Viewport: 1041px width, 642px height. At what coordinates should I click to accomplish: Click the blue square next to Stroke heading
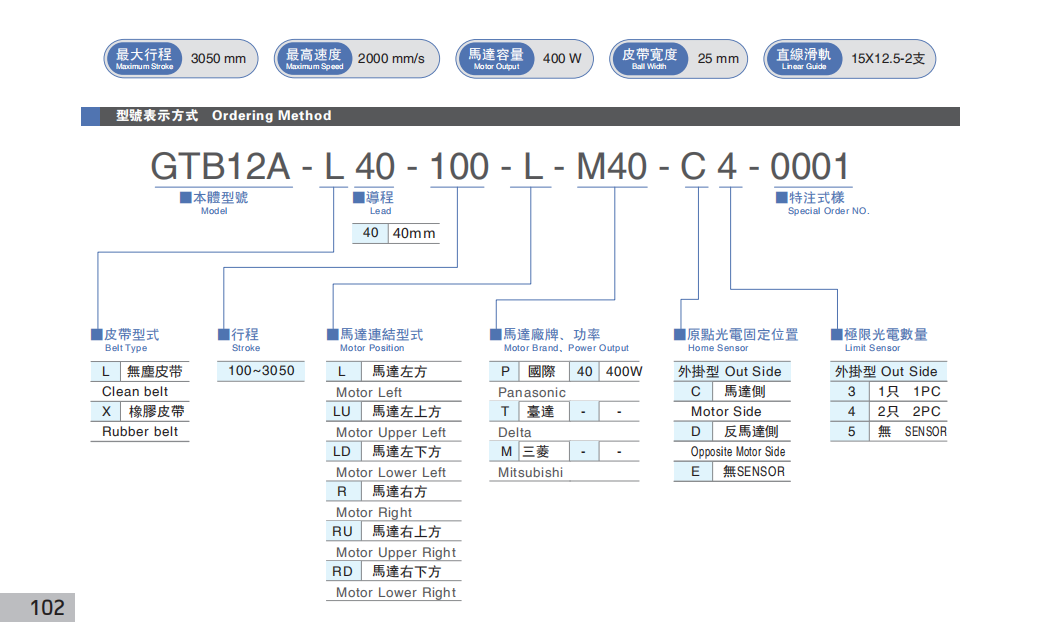point(224,334)
